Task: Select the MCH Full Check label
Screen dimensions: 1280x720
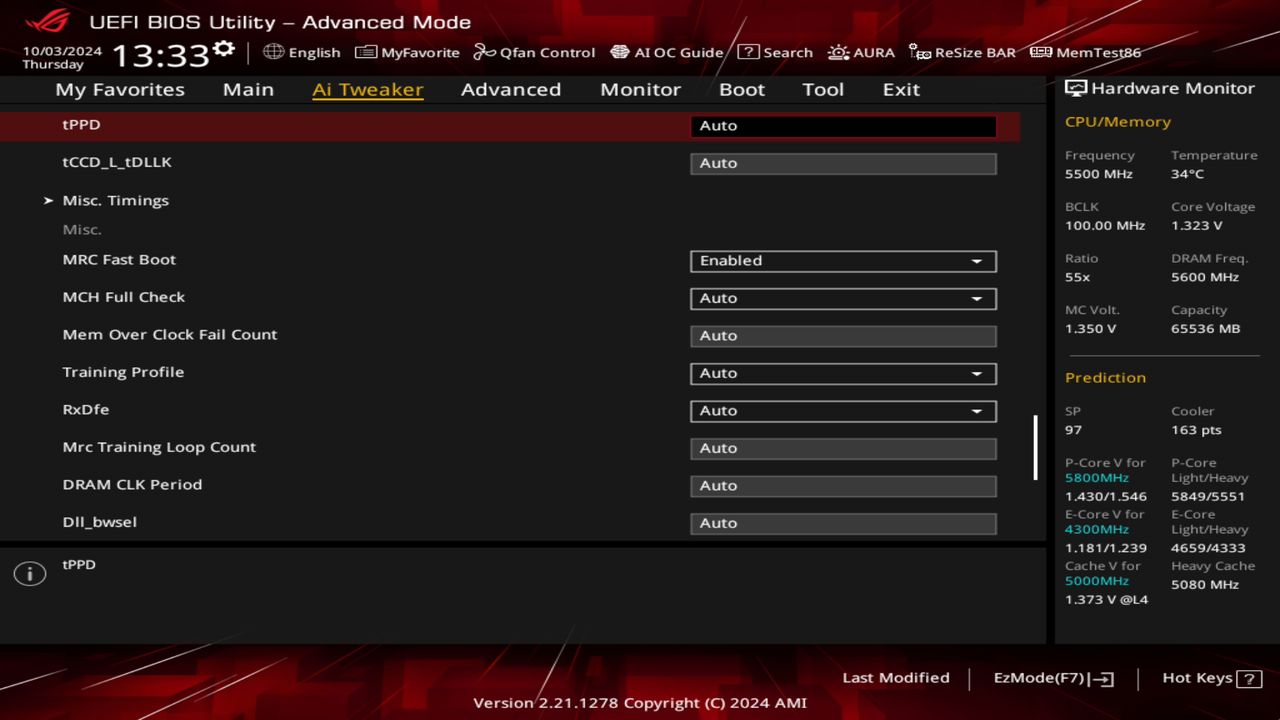Action: coord(124,297)
